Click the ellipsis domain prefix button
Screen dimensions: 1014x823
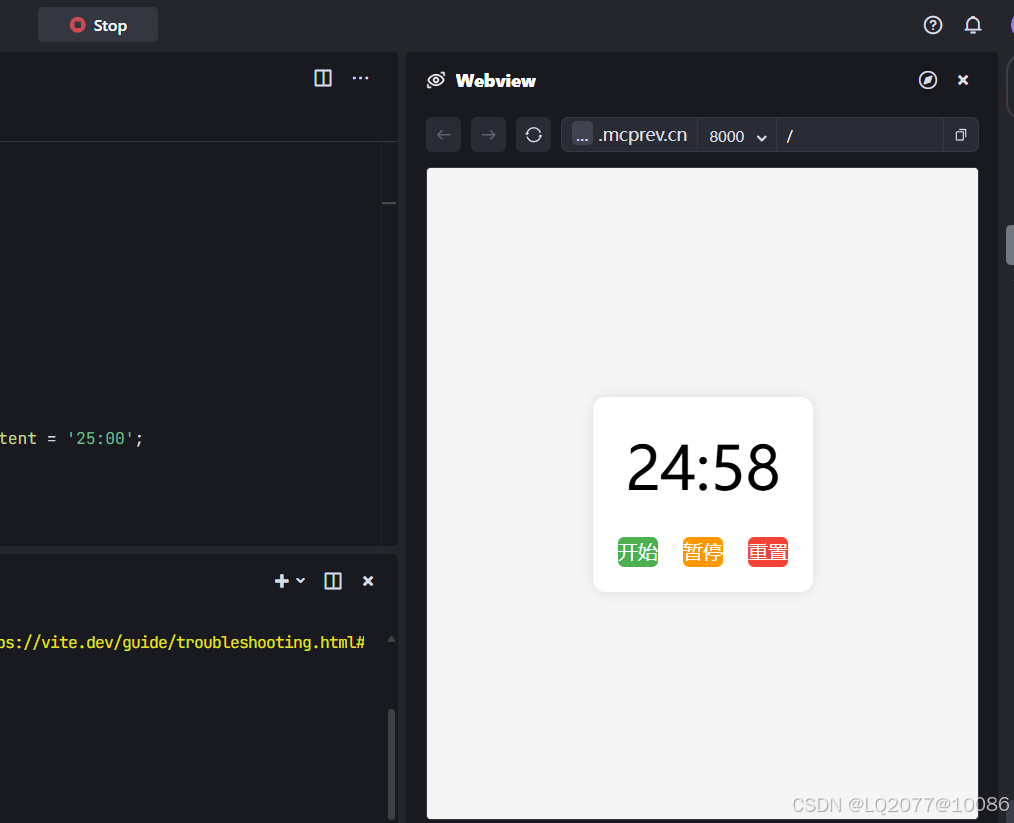(x=582, y=134)
